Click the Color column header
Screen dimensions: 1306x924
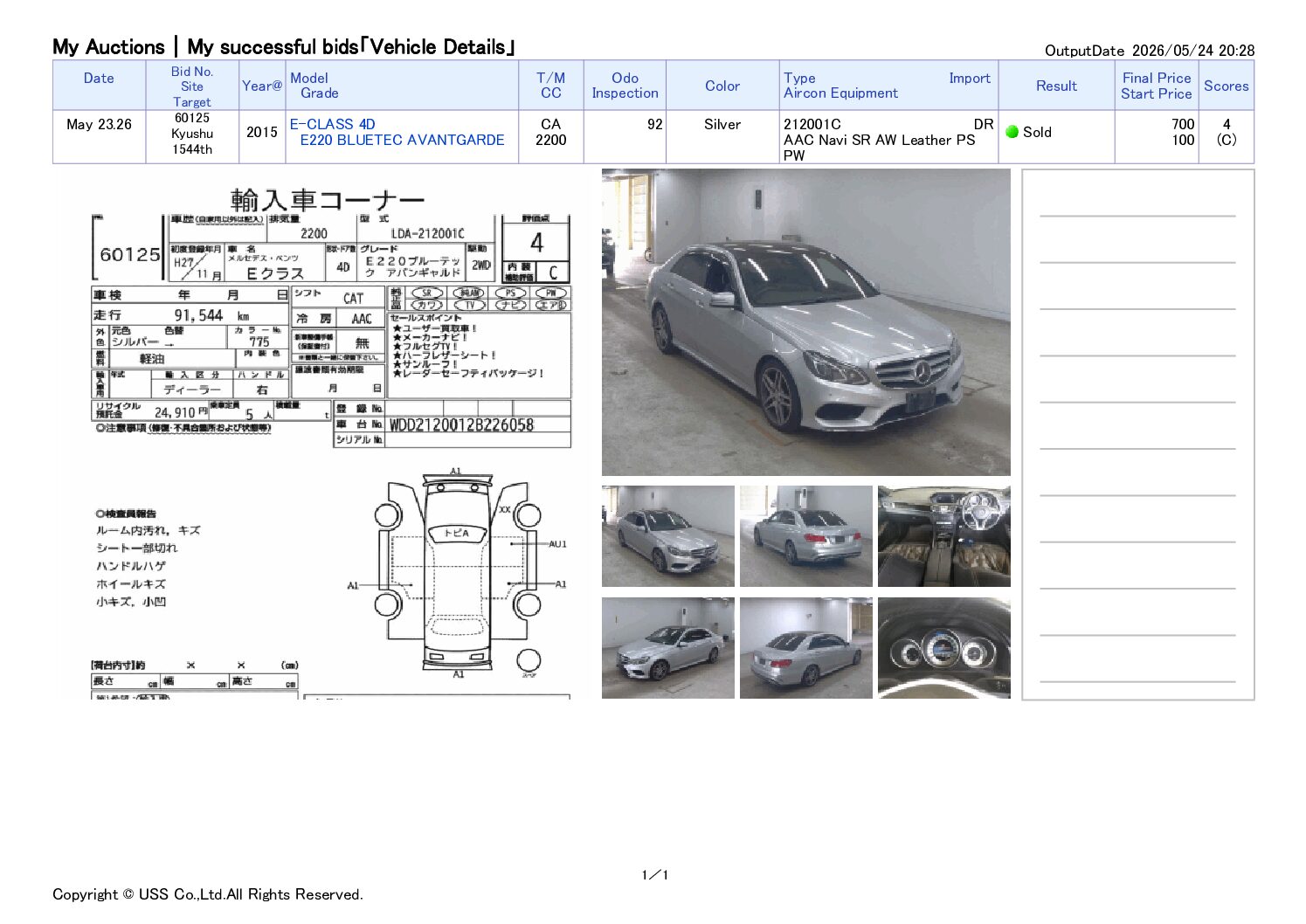coord(722,86)
